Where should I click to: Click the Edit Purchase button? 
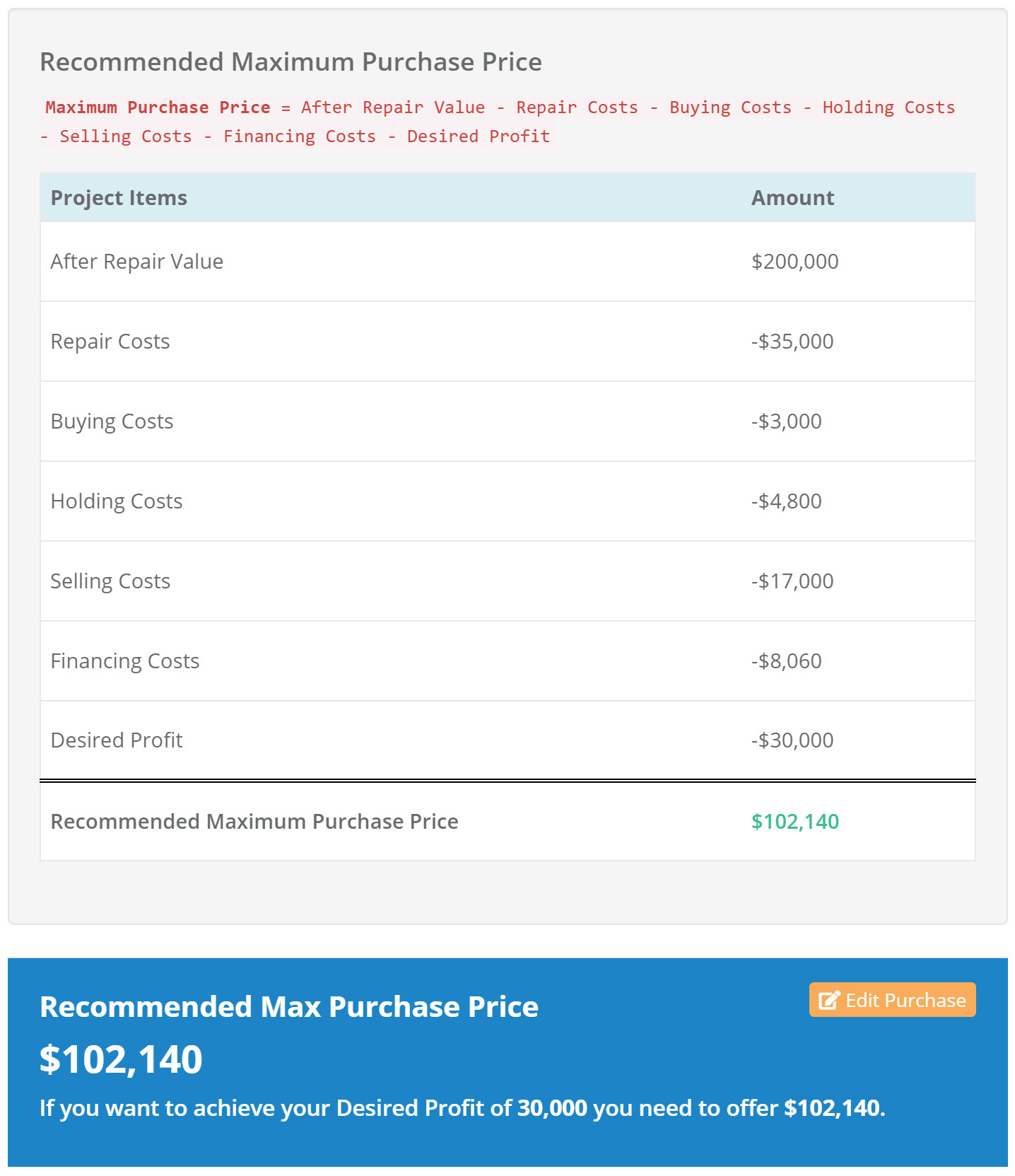point(892,1000)
